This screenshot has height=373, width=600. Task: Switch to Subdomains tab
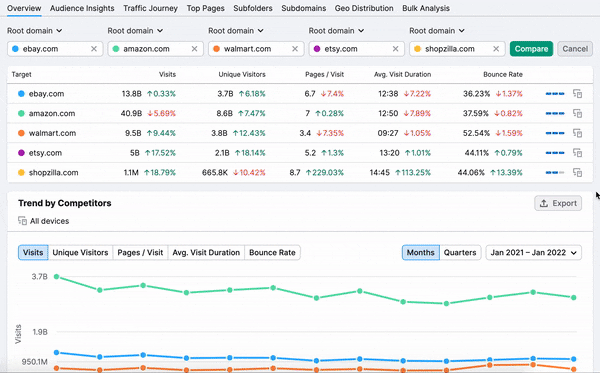pyautogui.click(x=304, y=8)
